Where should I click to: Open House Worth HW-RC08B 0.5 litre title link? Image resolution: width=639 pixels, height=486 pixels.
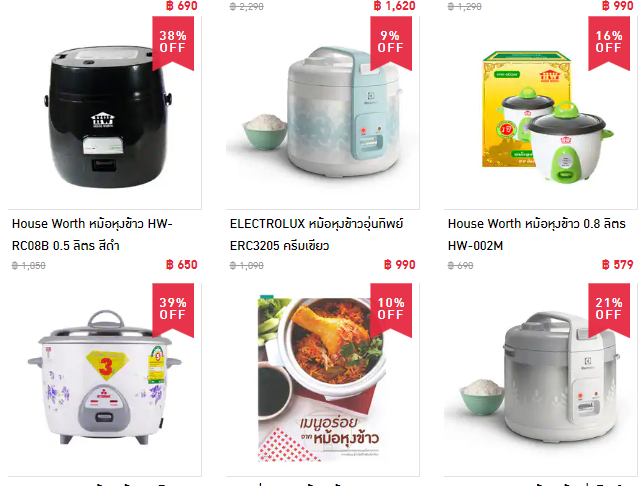tap(92, 235)
